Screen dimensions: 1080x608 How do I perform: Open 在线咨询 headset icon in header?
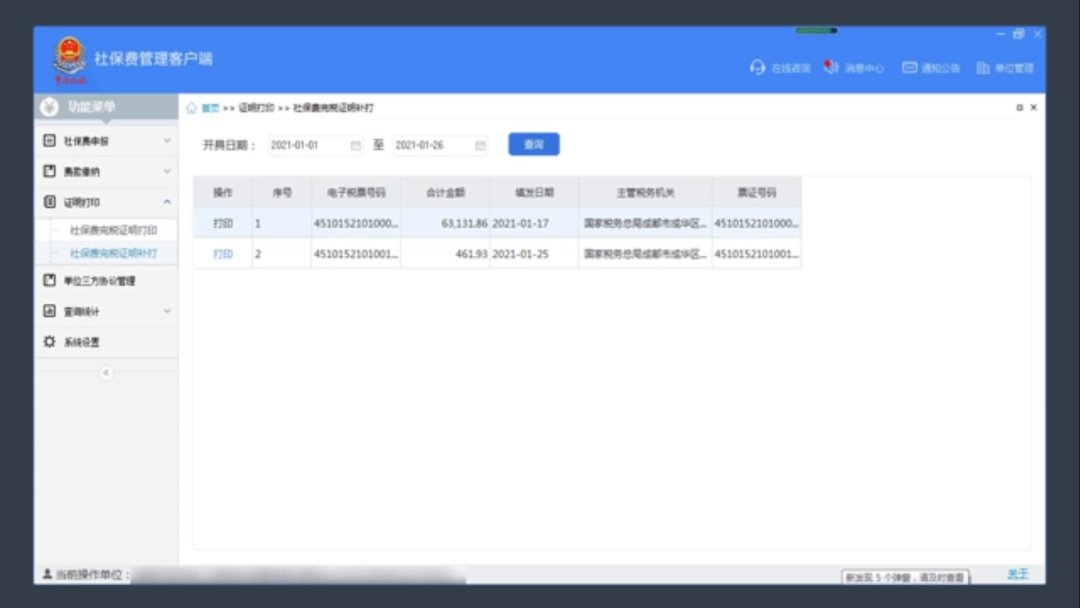pos(758,68)
